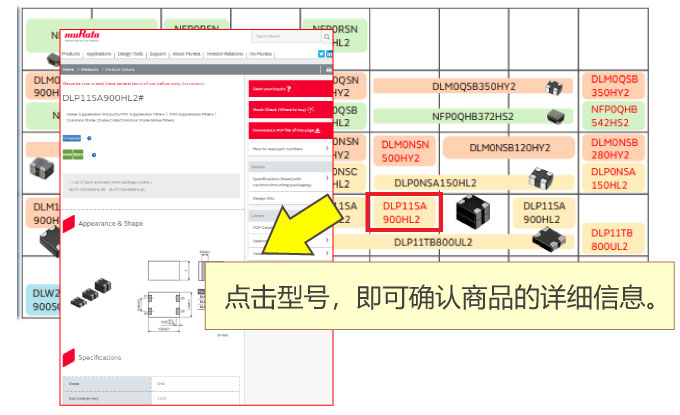Open the Design Tools menu
This screenshot has width=680, height=415.
[132, 54]
